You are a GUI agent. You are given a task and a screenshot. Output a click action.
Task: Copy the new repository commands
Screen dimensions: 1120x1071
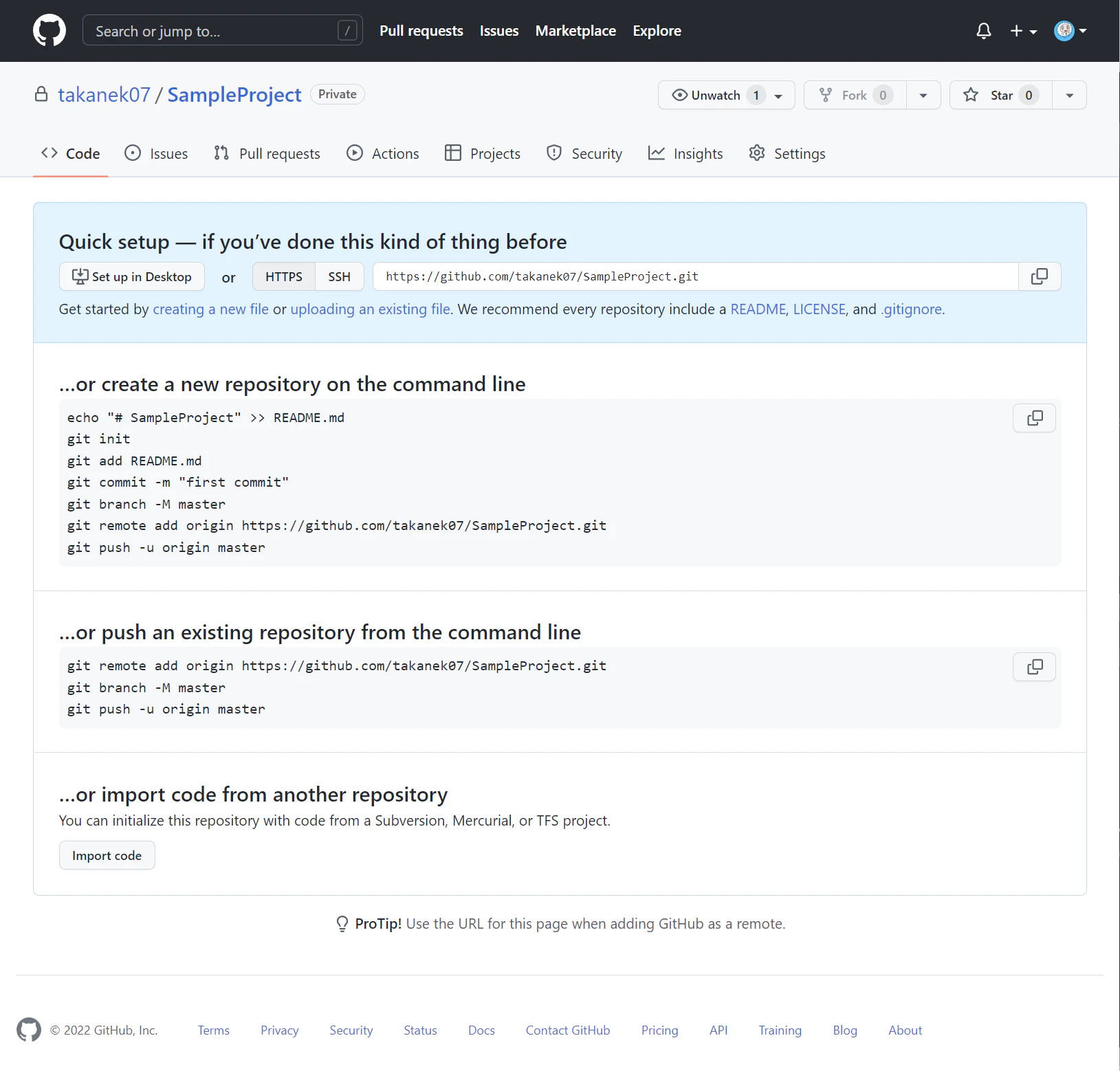[1034, 418]
